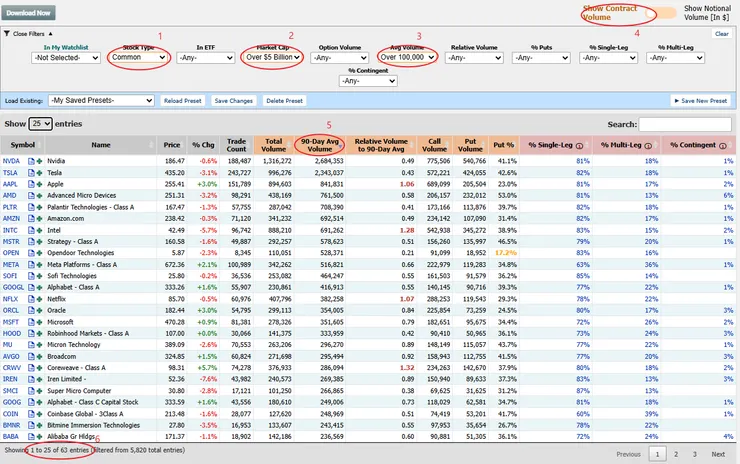This screenshot has width=740, height=464.
Task: Change the Show entries count dropdown
Action: tap(40, 123)
